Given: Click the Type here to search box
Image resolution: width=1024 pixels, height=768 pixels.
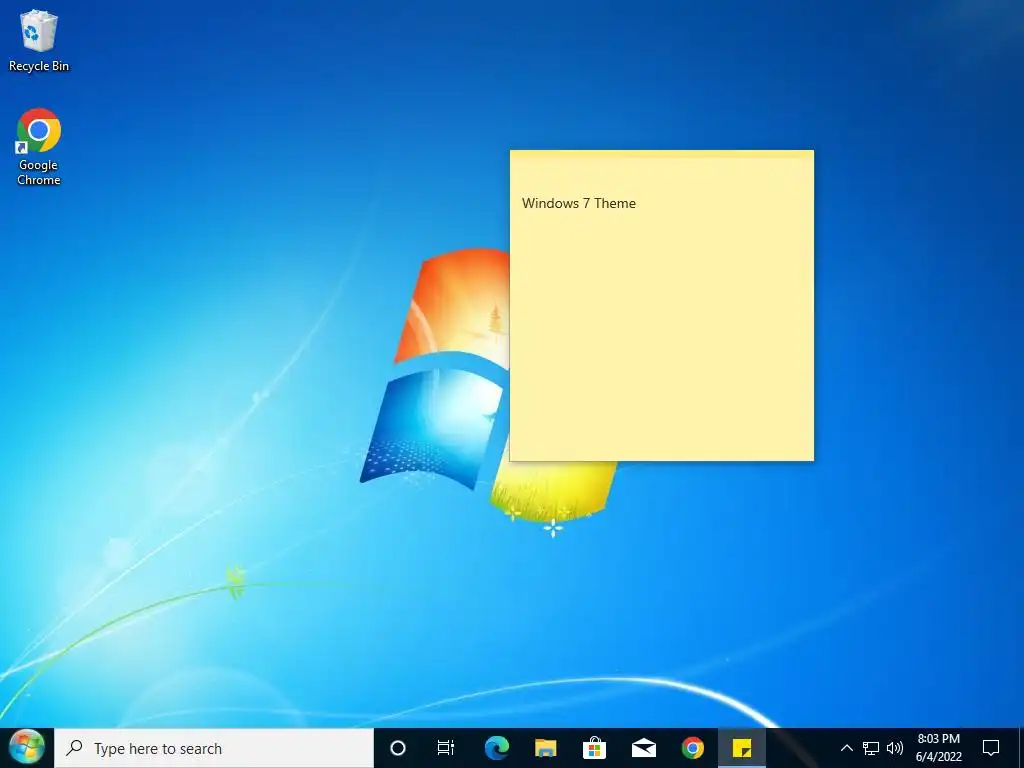Looking at the screenshot, I should click(x=214, y=748).
